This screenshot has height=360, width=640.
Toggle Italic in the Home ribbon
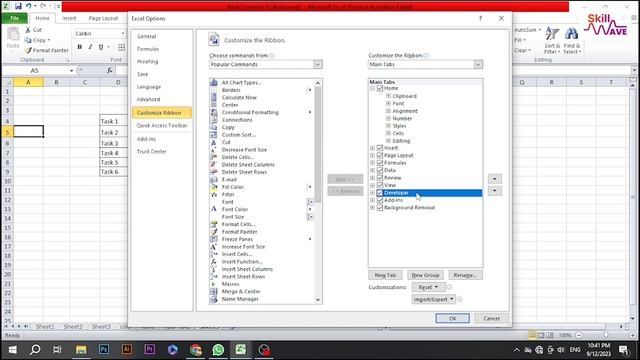click(x=90, y=47)
